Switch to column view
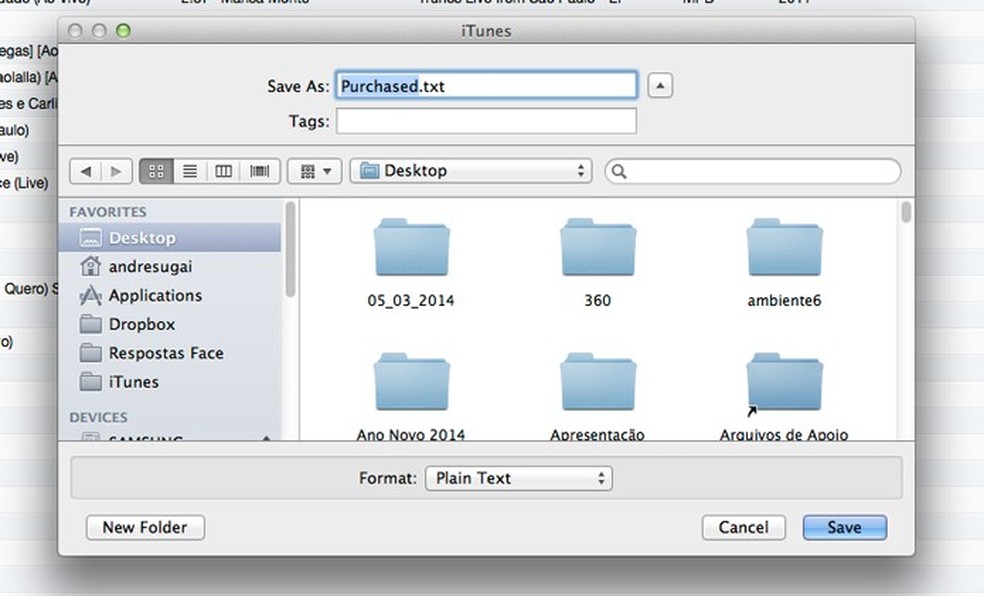The height and width of the screenshot is (596, 984). [223, 171]
